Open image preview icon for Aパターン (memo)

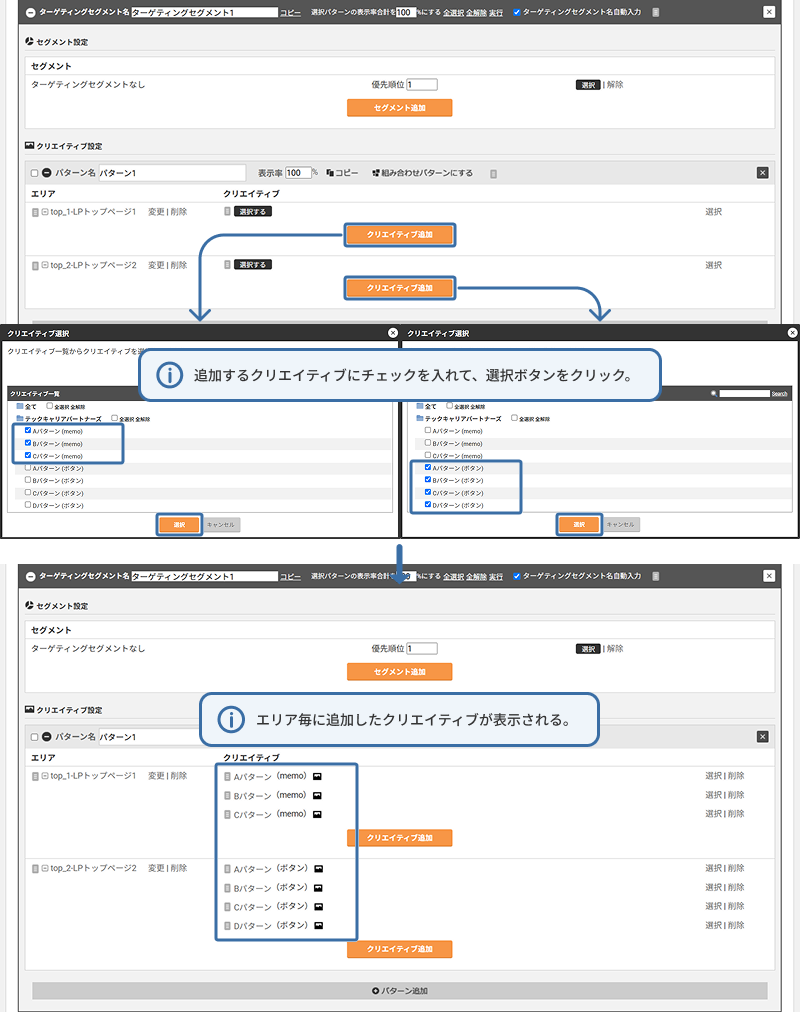pos(317,776)
